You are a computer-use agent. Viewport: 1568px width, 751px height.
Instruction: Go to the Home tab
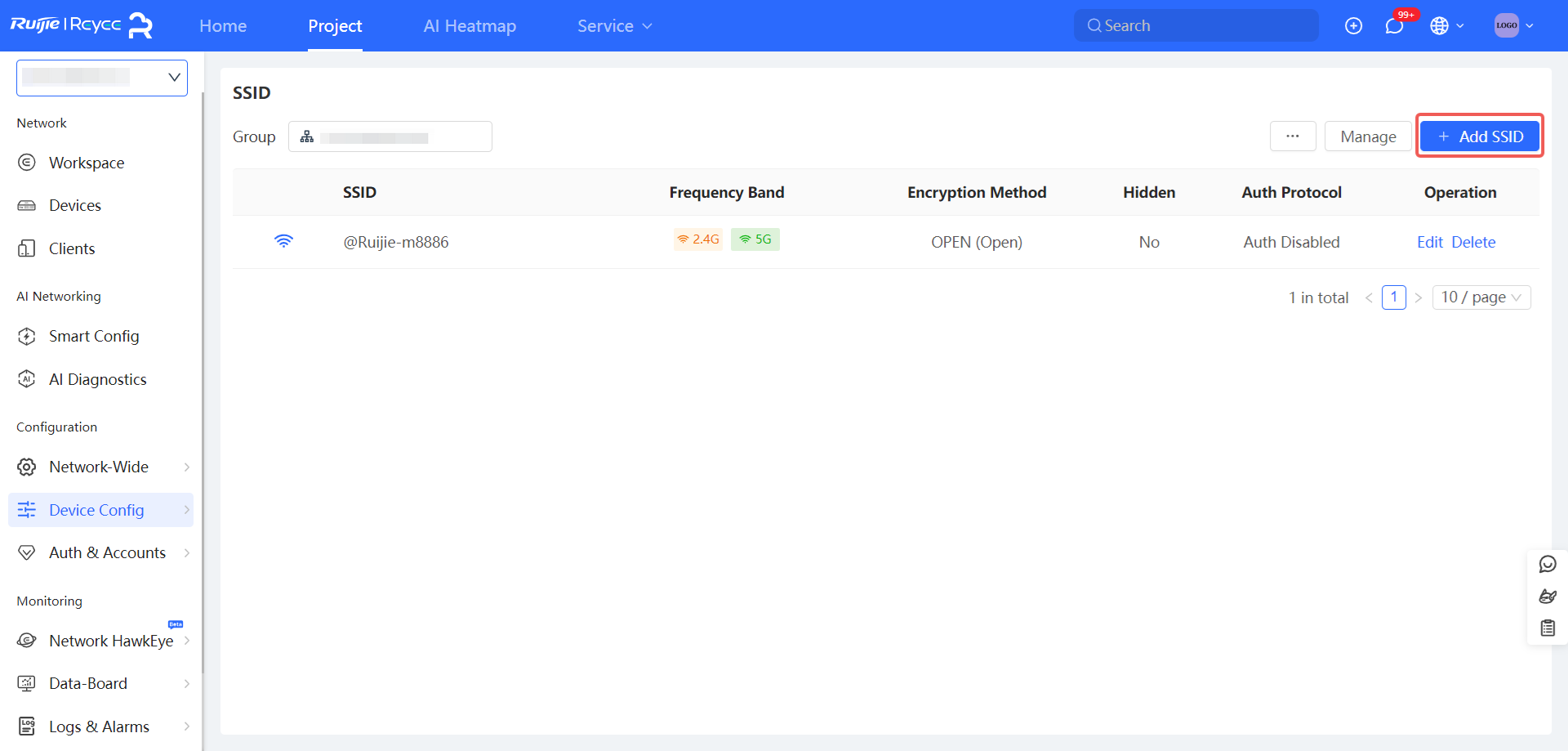coord(223,26)
